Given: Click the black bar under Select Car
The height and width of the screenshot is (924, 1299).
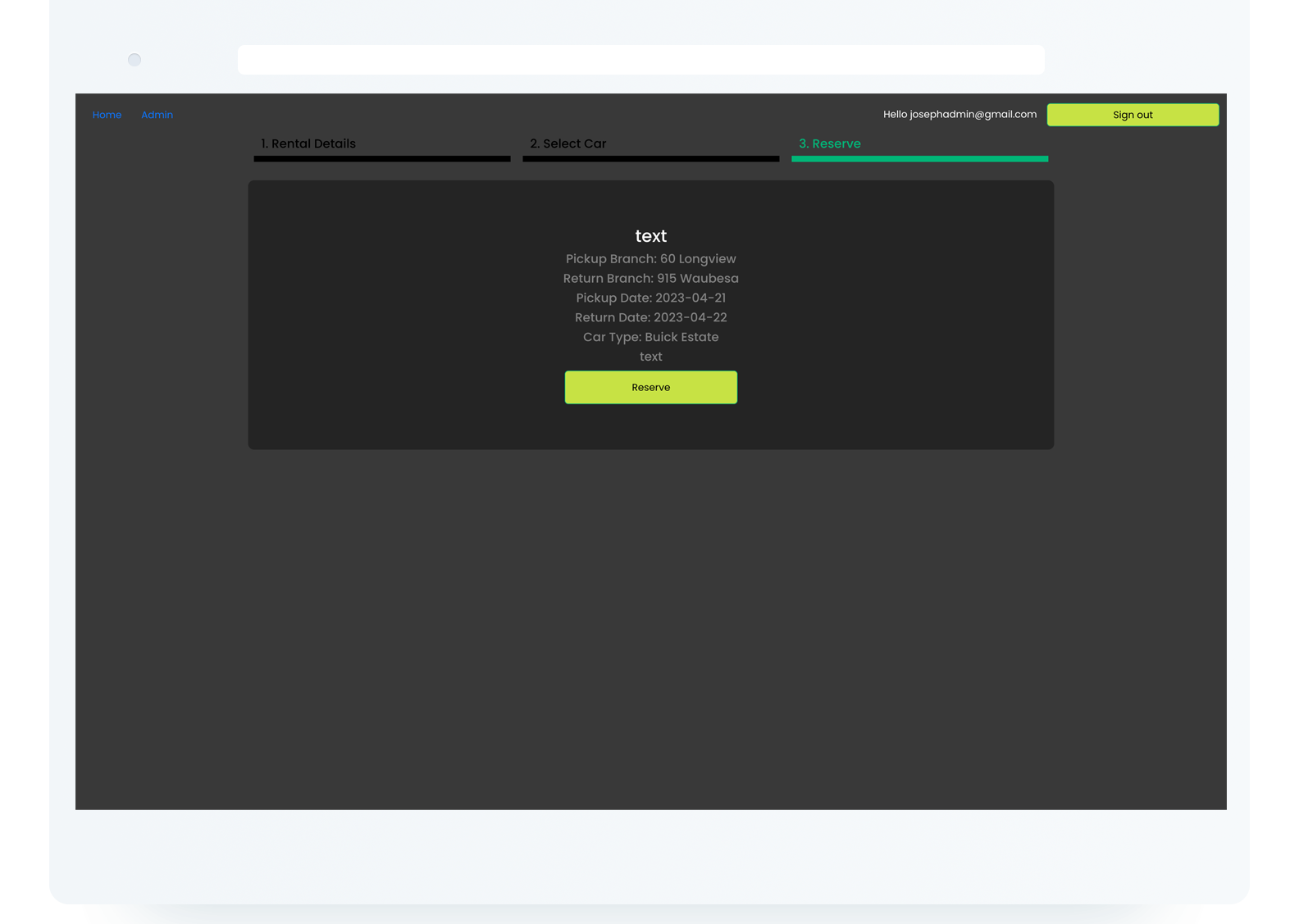Looking at the screenshot, I should (x=650, y=159).
